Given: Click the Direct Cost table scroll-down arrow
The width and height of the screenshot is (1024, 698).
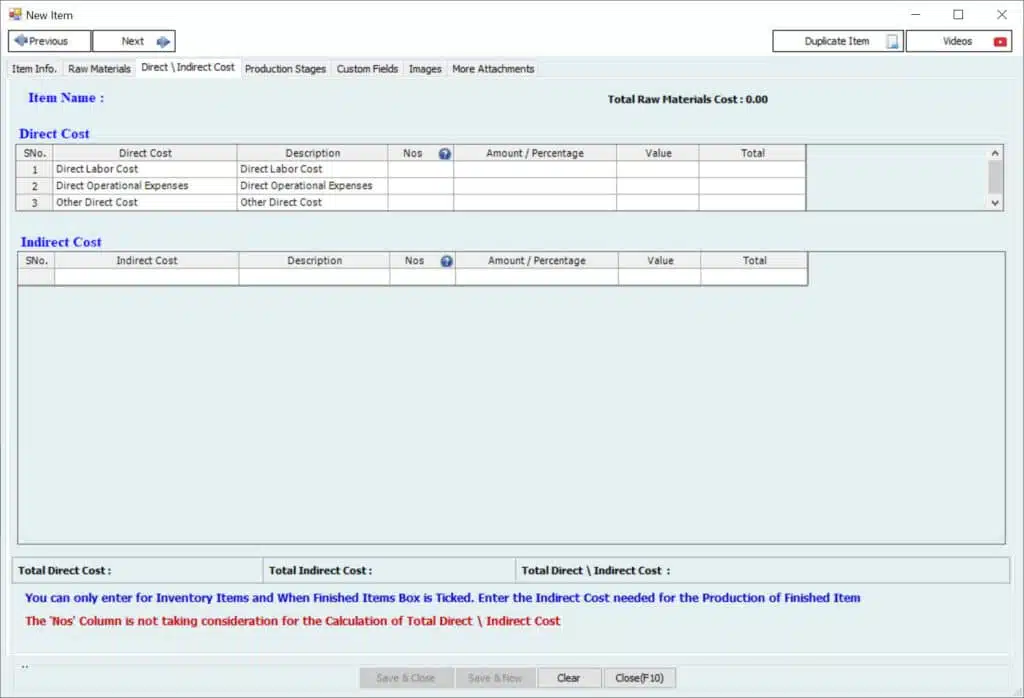Looking at the screenshot, I should pos(995,203).
